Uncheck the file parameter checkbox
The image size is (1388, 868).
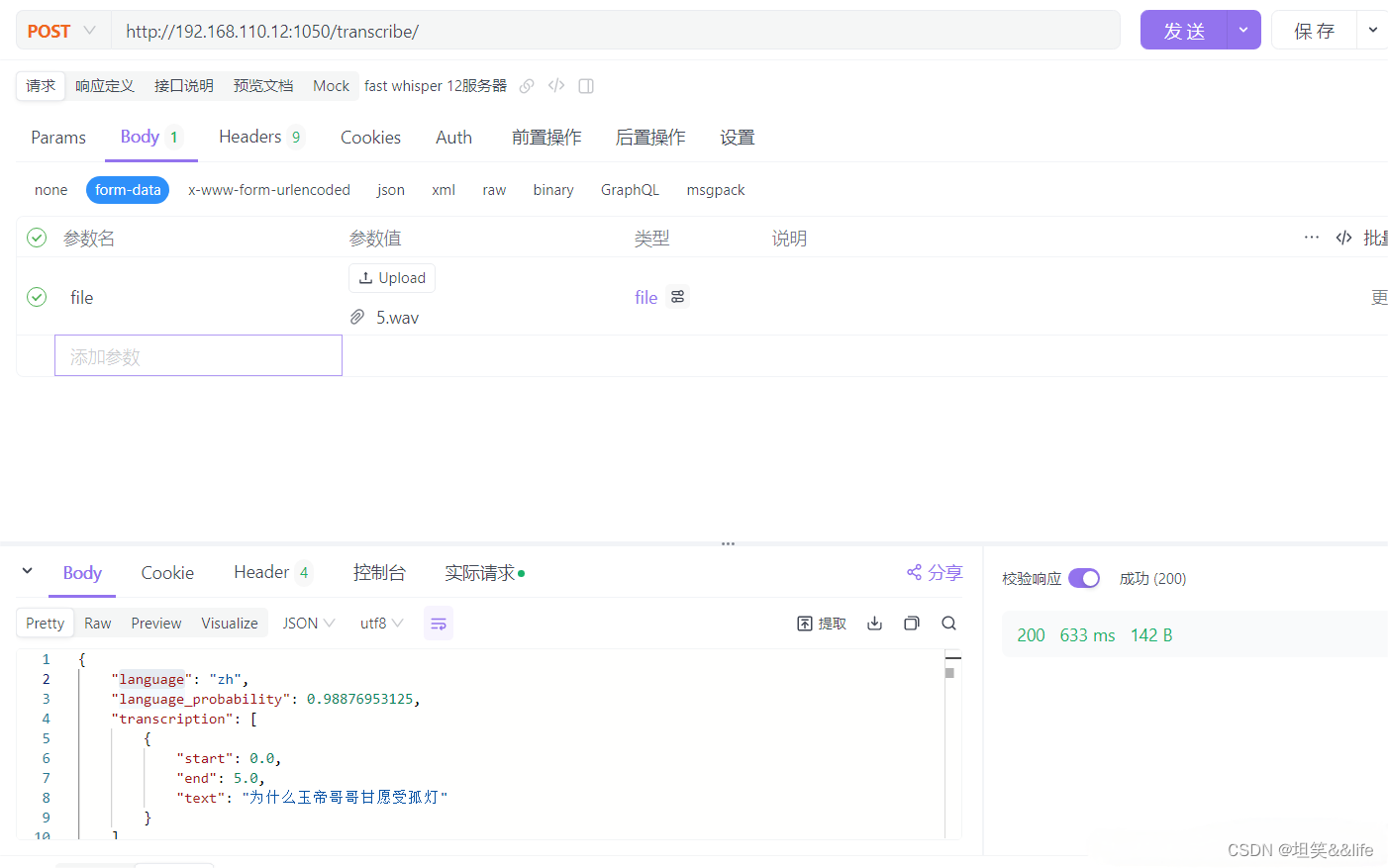37,297
